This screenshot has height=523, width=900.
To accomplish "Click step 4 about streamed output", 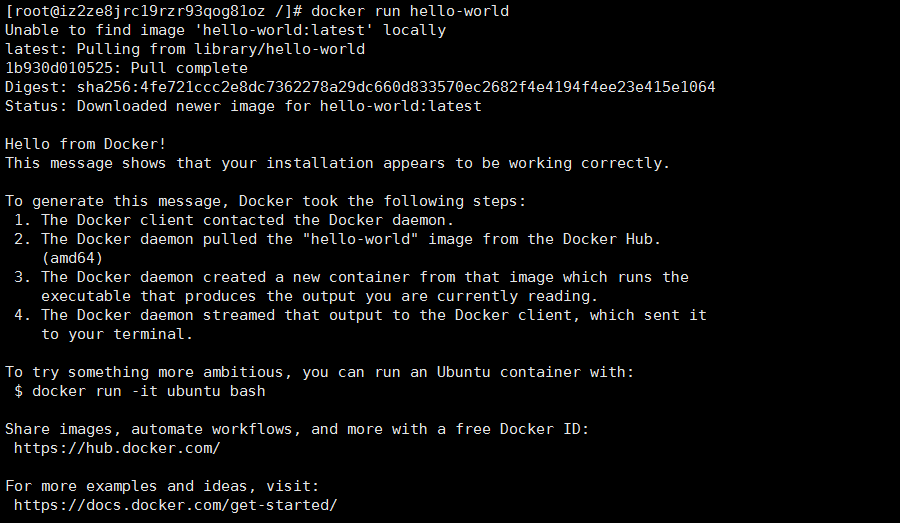I will 360,324.
